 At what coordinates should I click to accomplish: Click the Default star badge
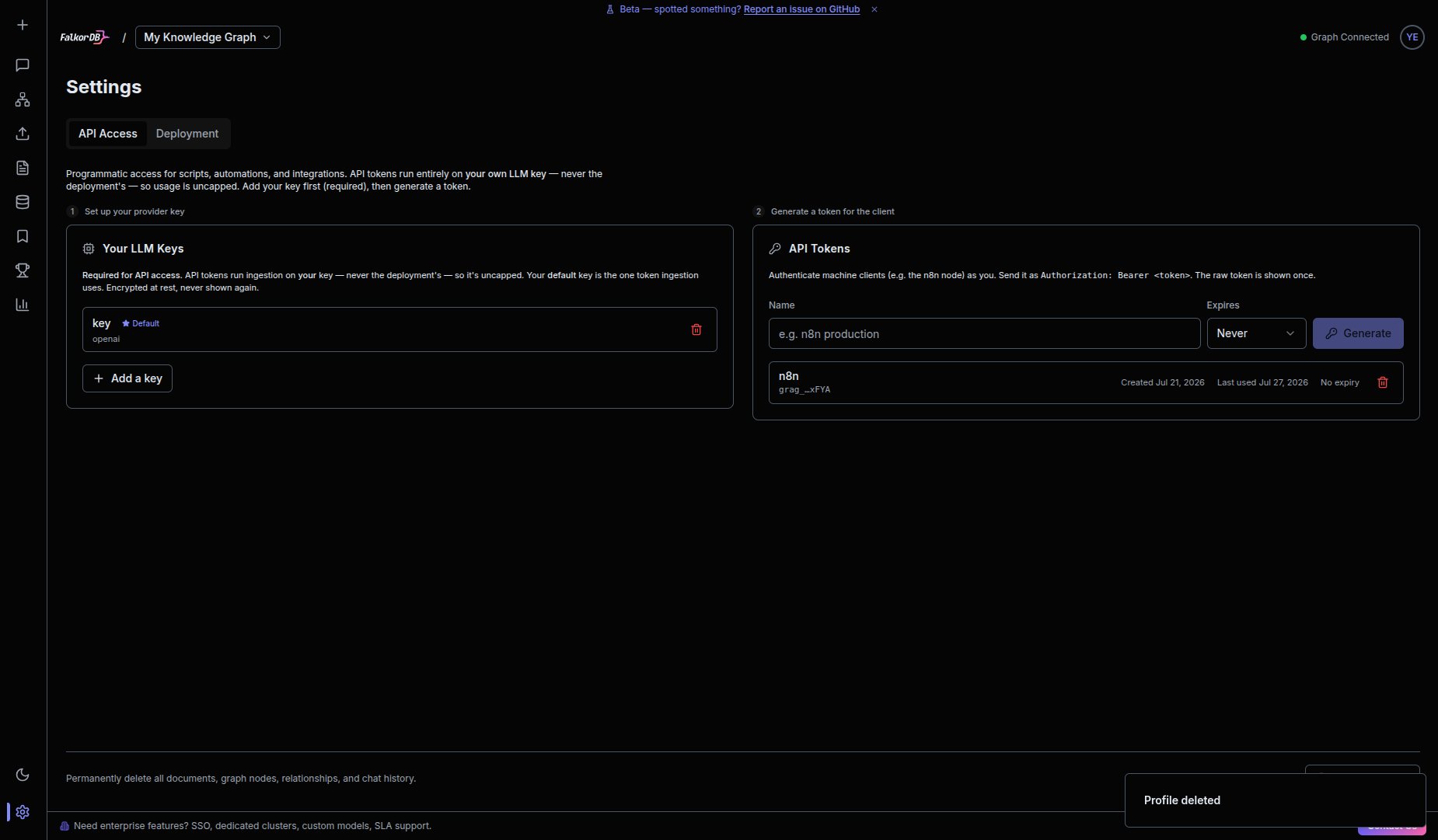141,323
